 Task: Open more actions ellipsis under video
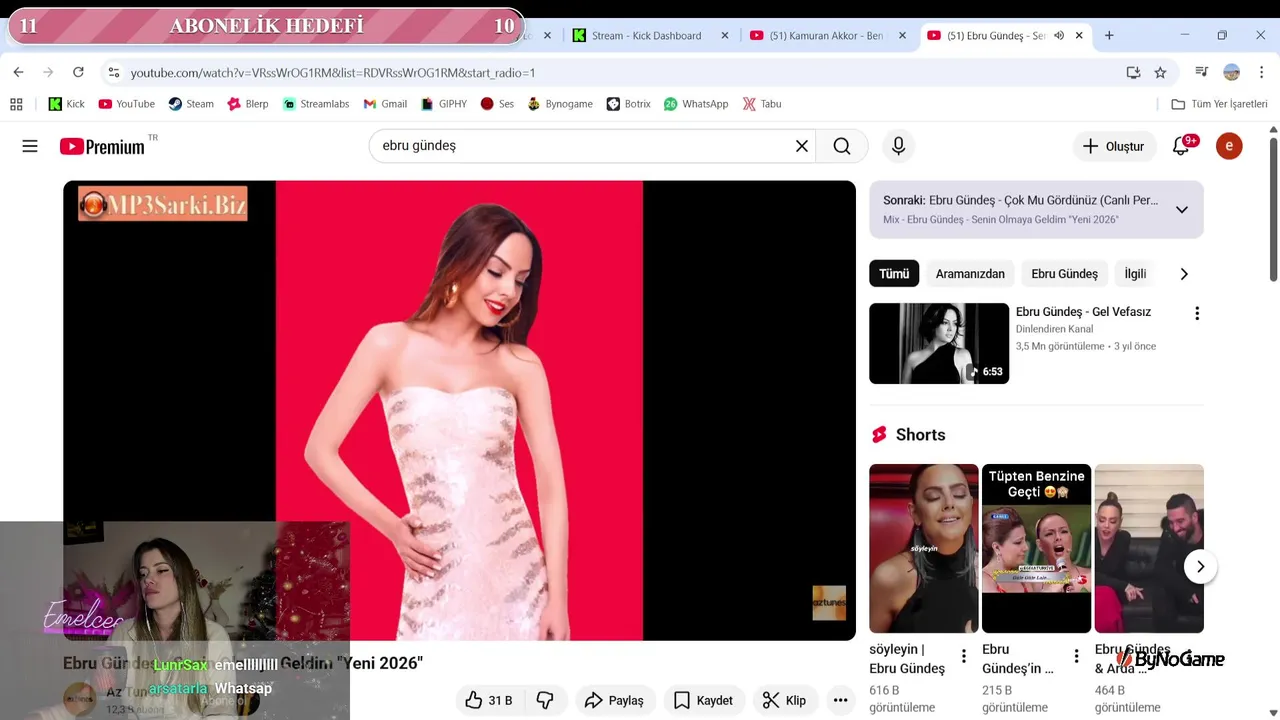pyautogui.click(x=840, y=700)
